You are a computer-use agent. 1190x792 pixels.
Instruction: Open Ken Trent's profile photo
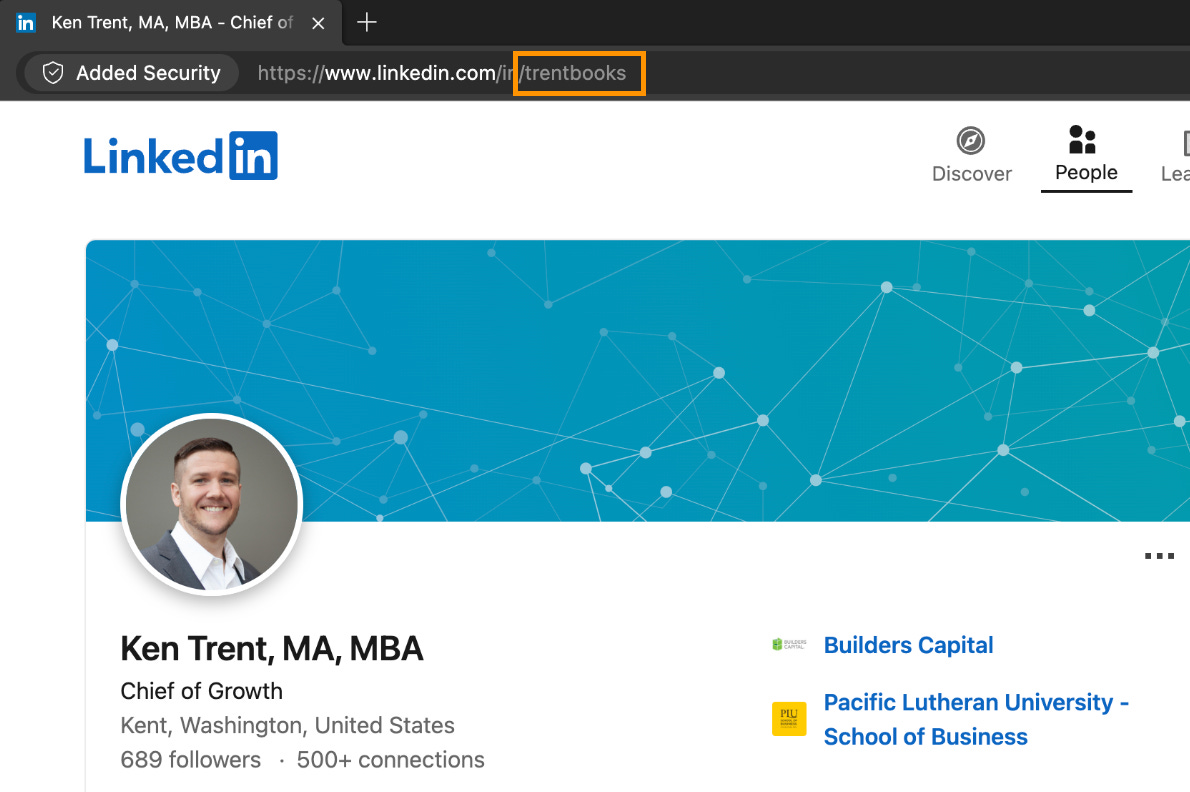[212, 504]
